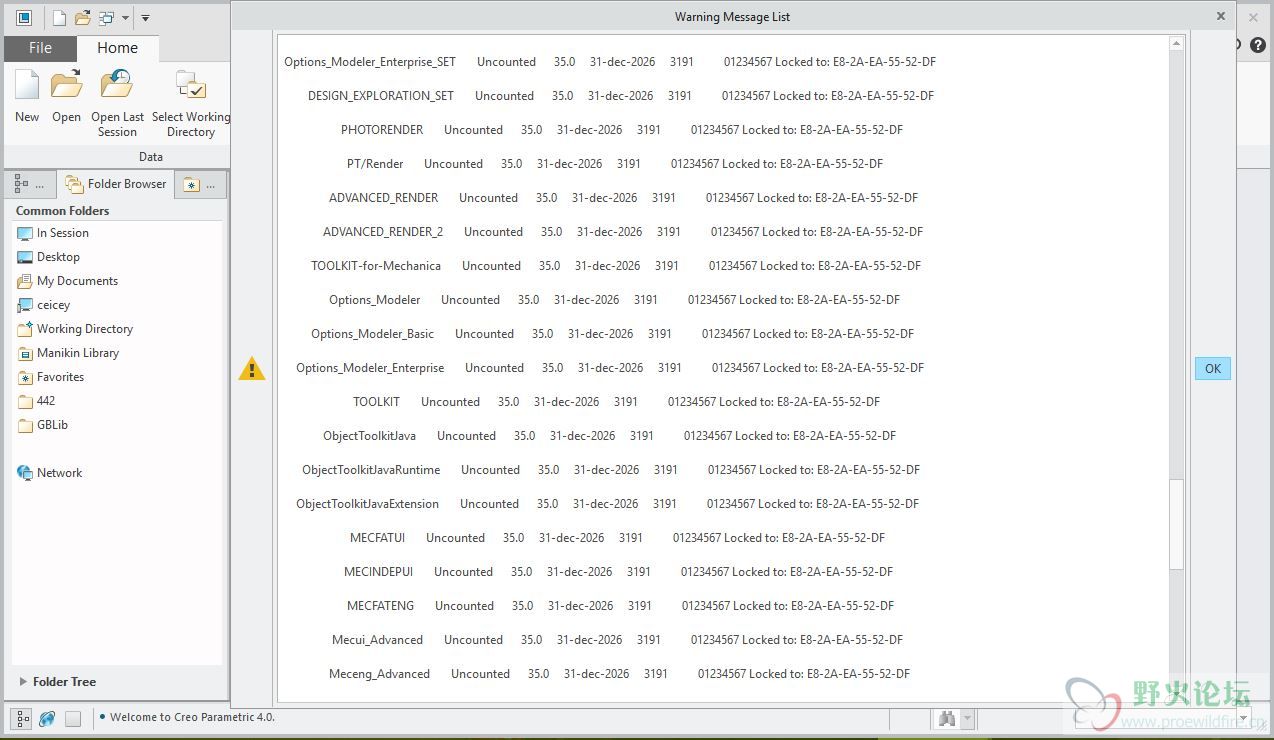1274x740 pixels.
Task: Click the small New icon in quick access toolbar
Action: click(59, 18)
